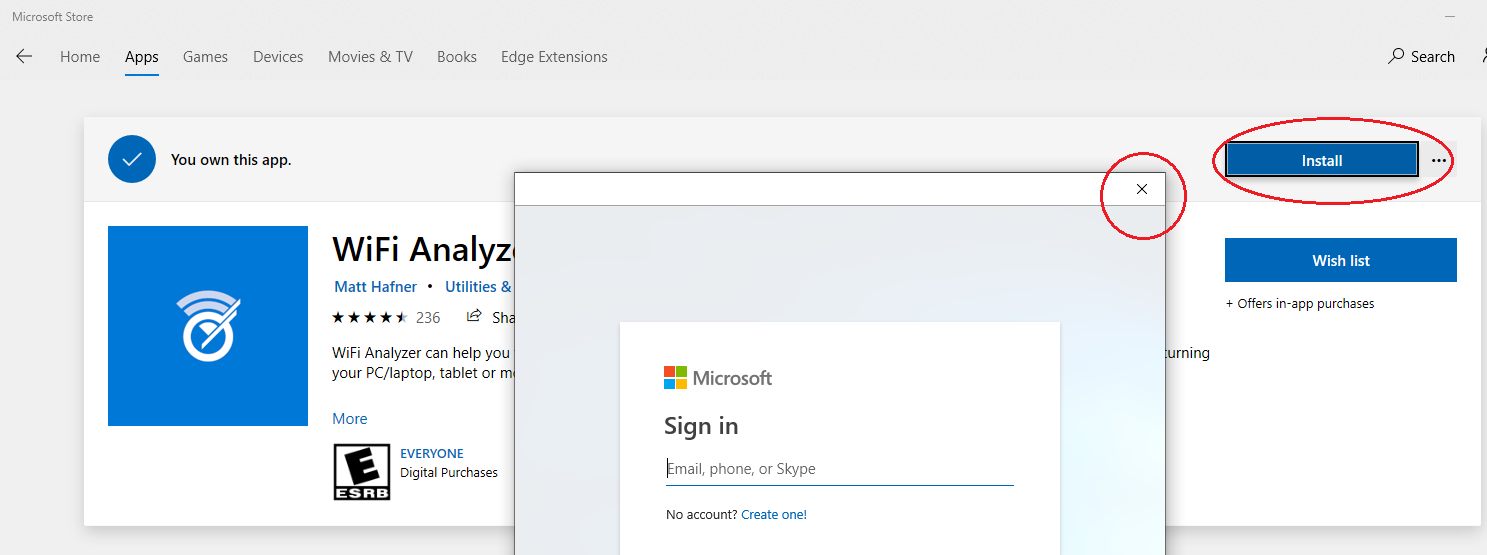This screenshot has width=1487, height=555.
Task: Minimize the Microsoft Store window
Action: (1450, 17)
